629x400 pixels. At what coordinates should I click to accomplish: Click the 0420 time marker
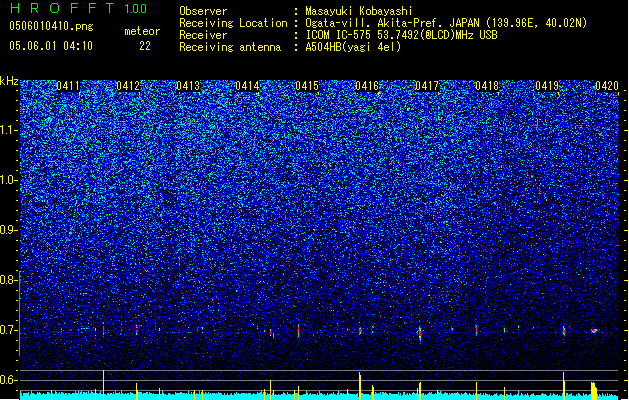pyautogui.click(x=607, y=86)
